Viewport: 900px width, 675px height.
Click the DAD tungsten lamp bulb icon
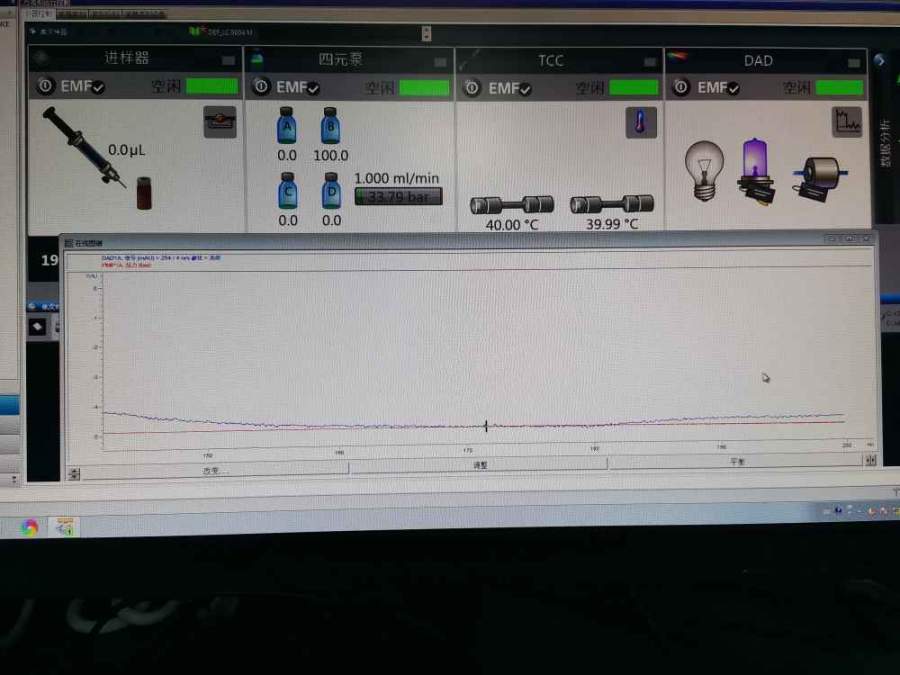[704, 170]
